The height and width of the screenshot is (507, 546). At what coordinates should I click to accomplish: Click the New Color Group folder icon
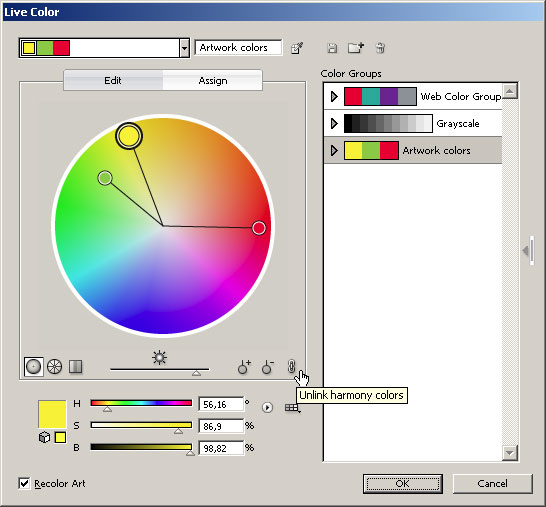(356, 48)
